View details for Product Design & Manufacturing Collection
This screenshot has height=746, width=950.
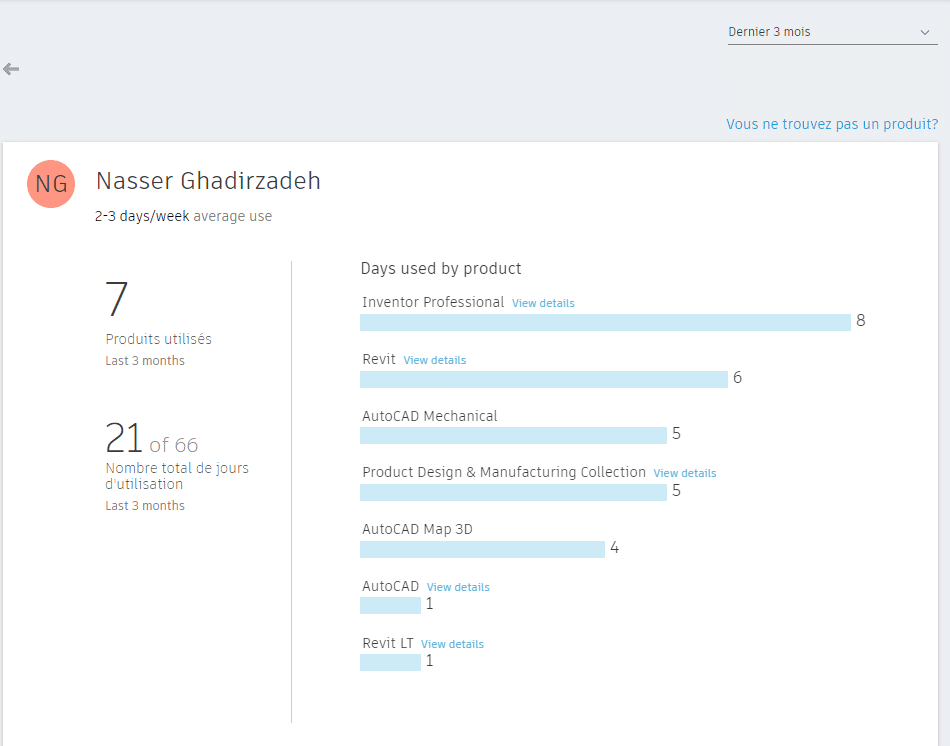[x=685, y=473]
